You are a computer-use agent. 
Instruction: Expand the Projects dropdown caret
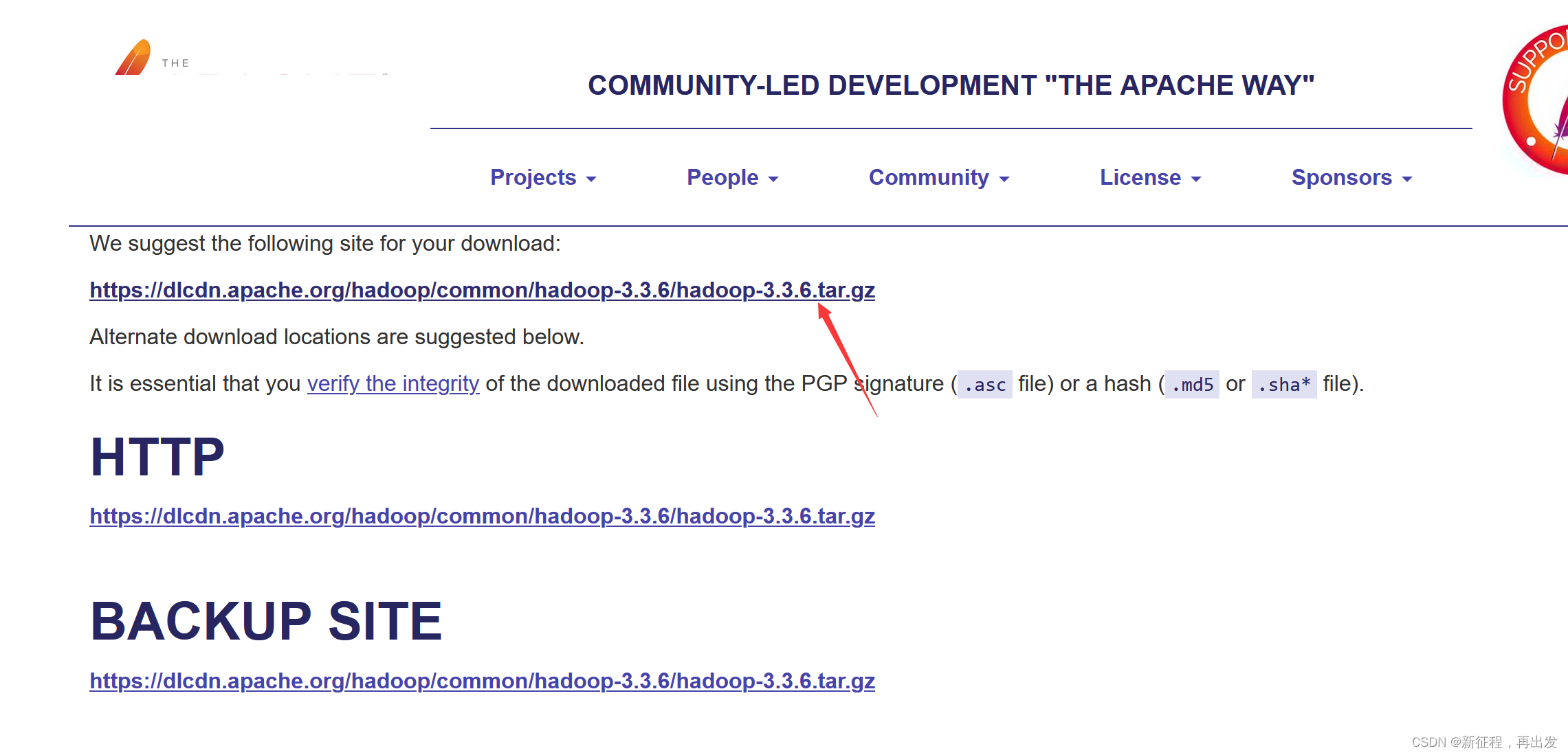[591, 179]
